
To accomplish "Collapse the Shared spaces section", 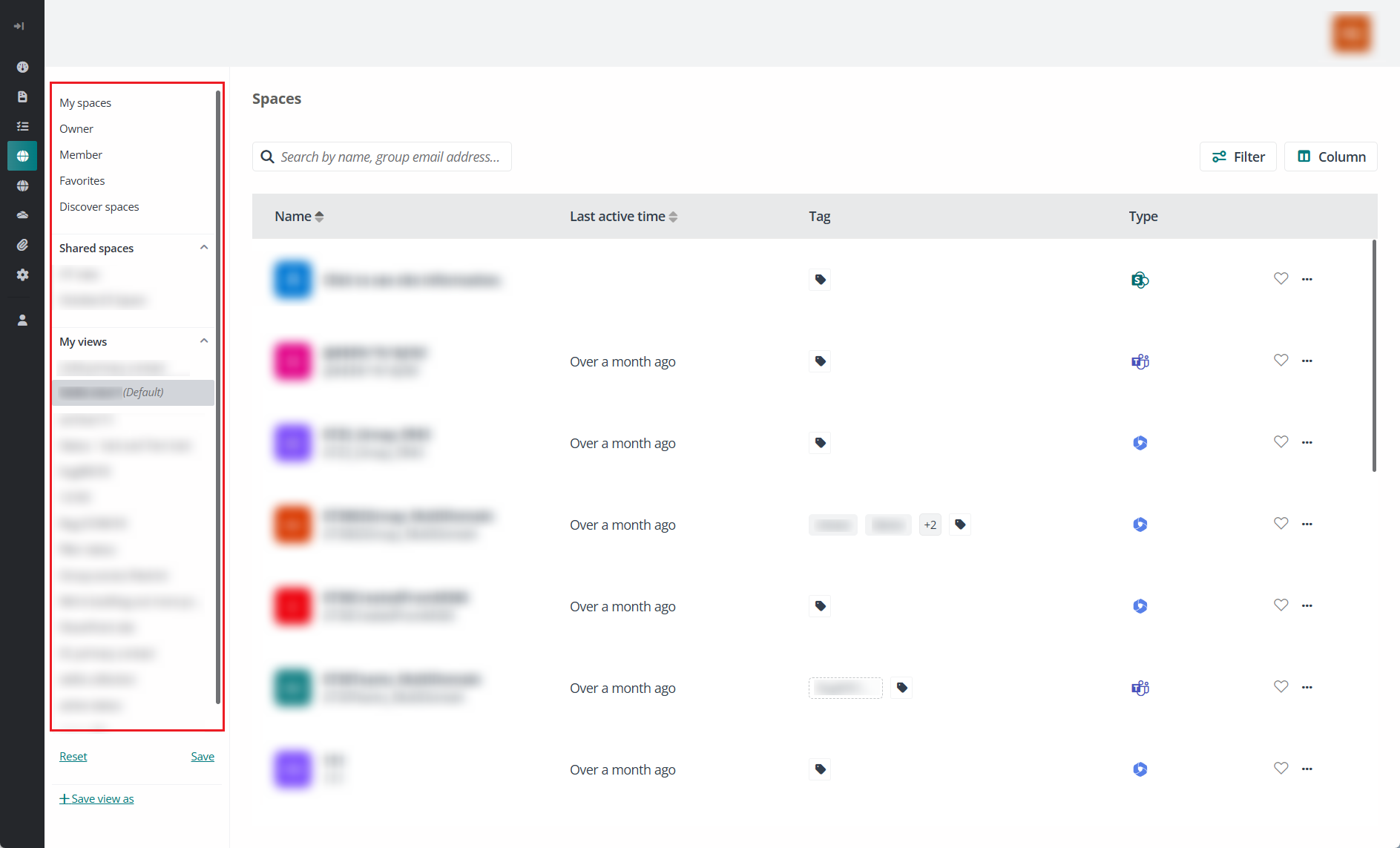I will click(x=204, y=248).
